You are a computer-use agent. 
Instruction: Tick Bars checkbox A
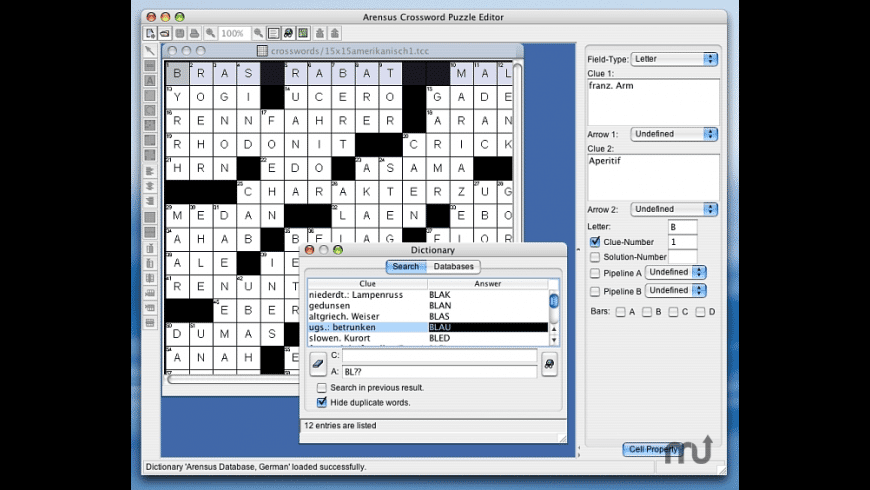click(620, 312)
